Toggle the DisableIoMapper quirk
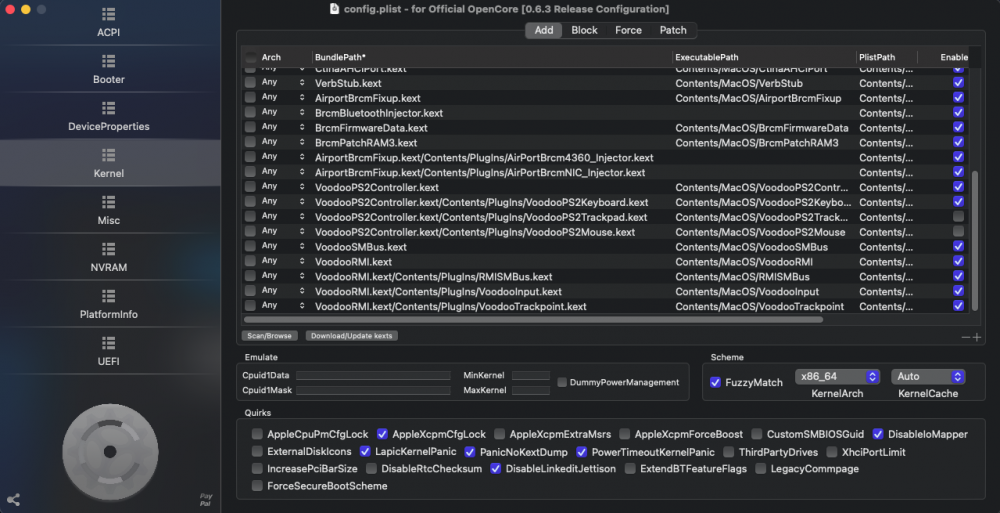 (878, 434)
